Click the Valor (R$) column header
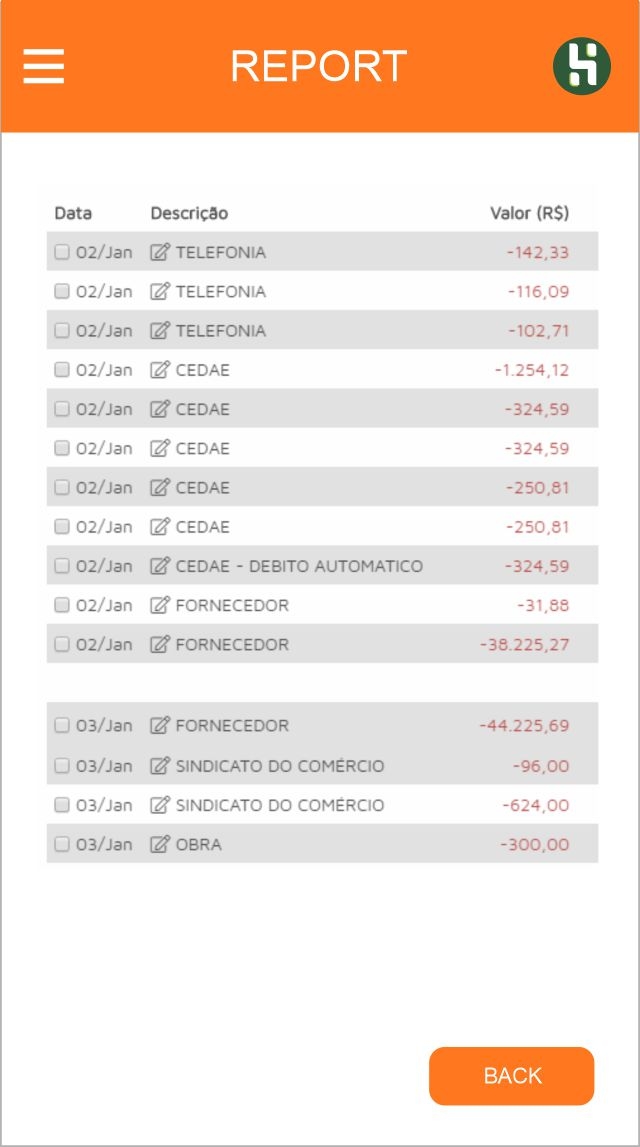The image size is (640, 1147). click(x=529, y=213)
